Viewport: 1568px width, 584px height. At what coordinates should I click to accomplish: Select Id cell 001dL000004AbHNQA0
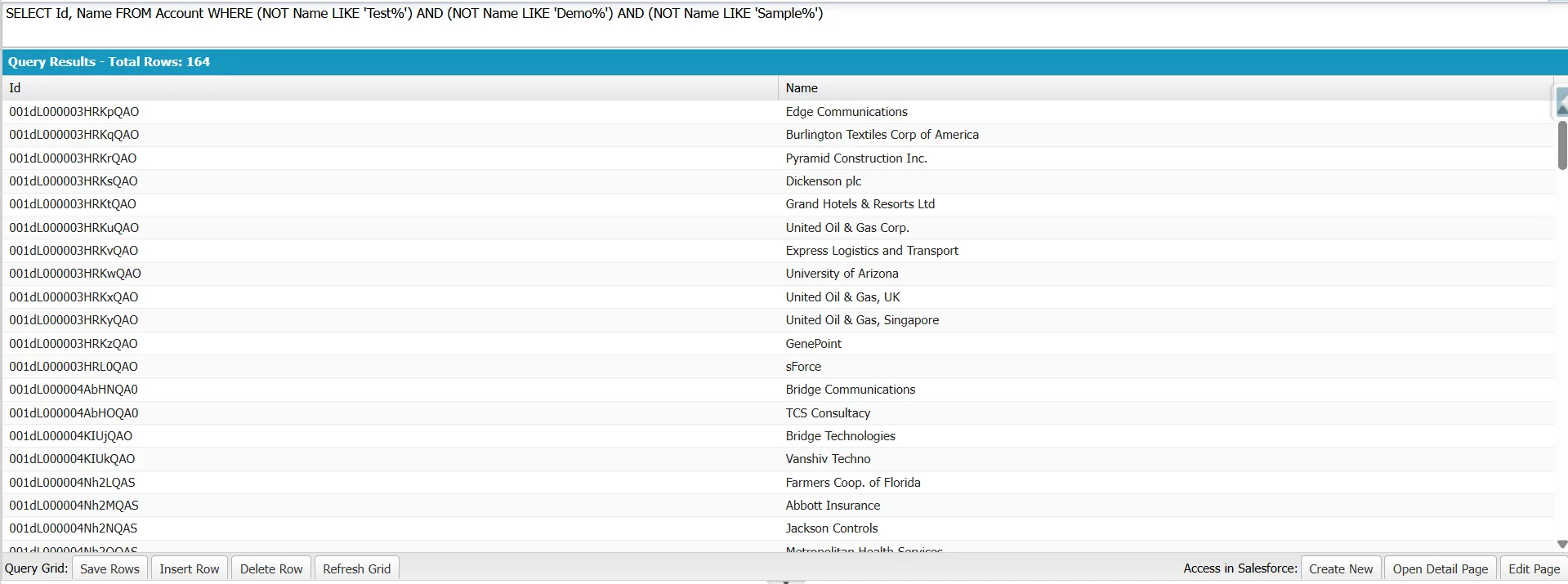coord(390,390)
